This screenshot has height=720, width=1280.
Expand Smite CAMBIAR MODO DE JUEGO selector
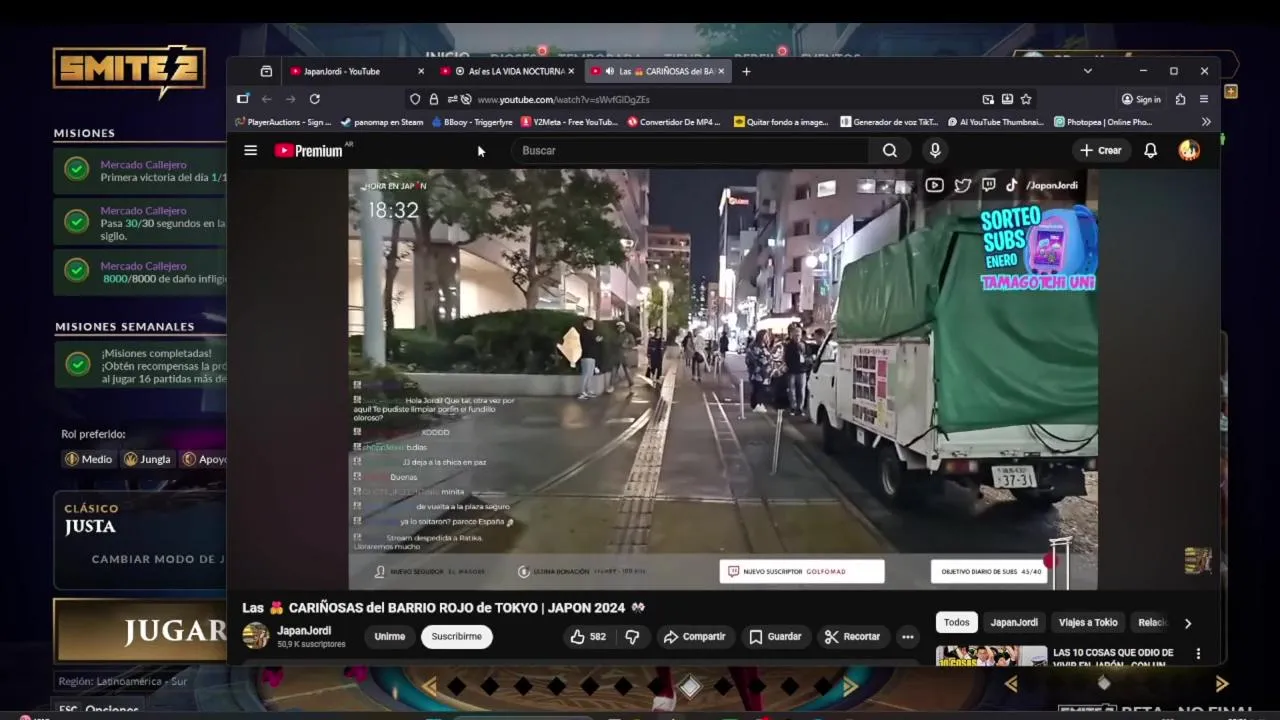click(158, 559)
